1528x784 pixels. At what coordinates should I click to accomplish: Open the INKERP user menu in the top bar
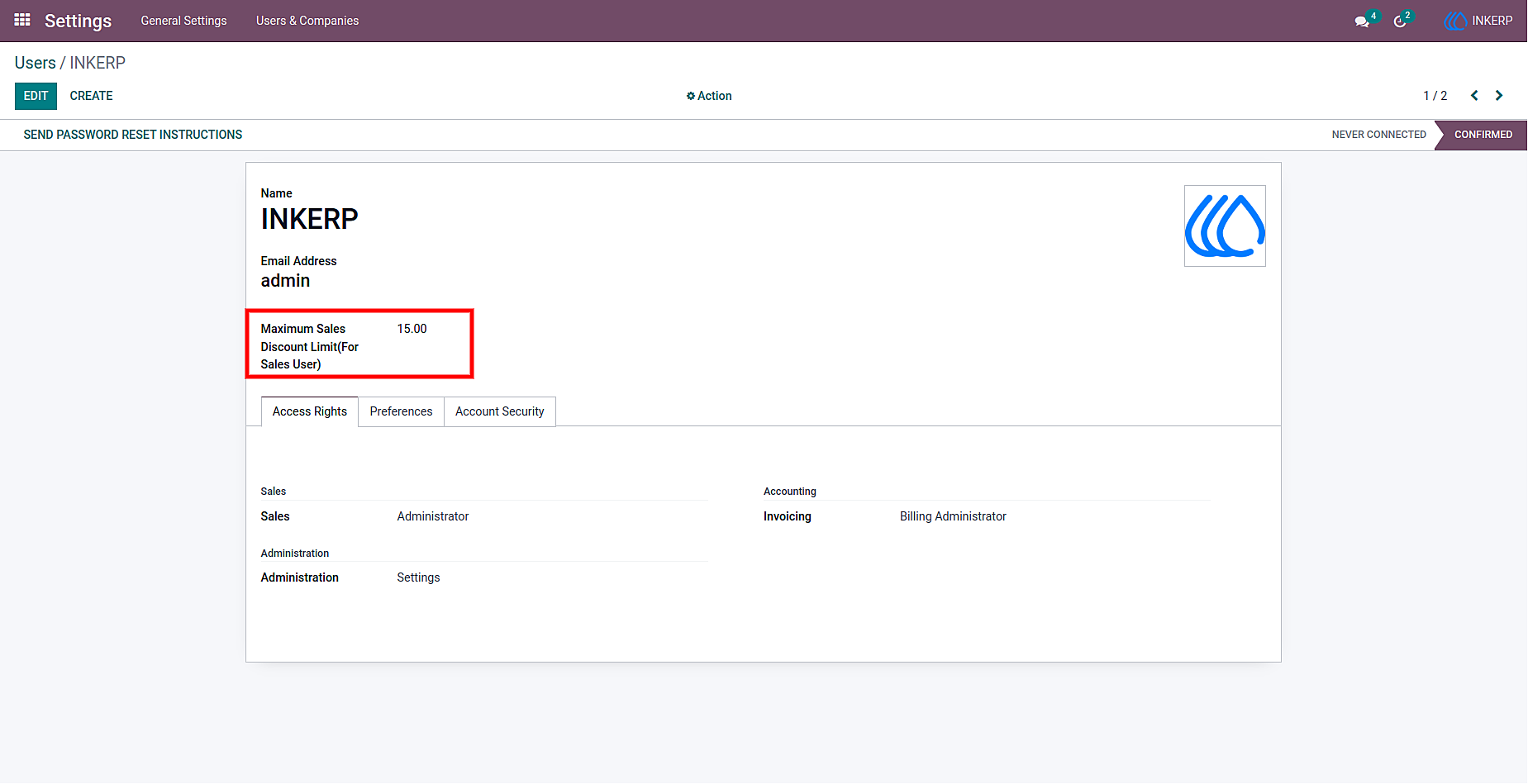click(x=1478, y=21)
